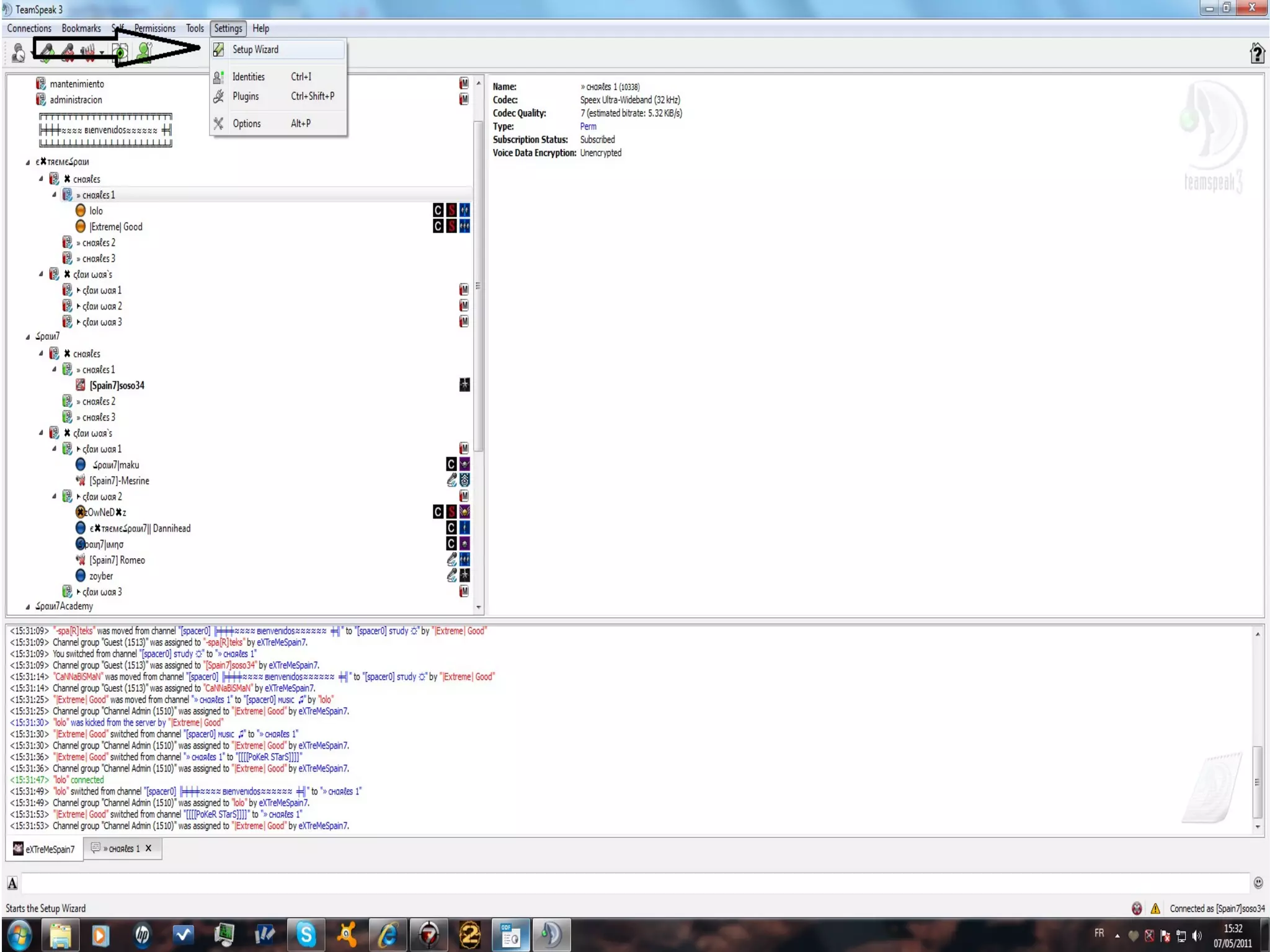Image resolution: width=1270 pixels, height=952 pixels.
Task: Expand the Spain7Academy section
Action: coord(28,607)
